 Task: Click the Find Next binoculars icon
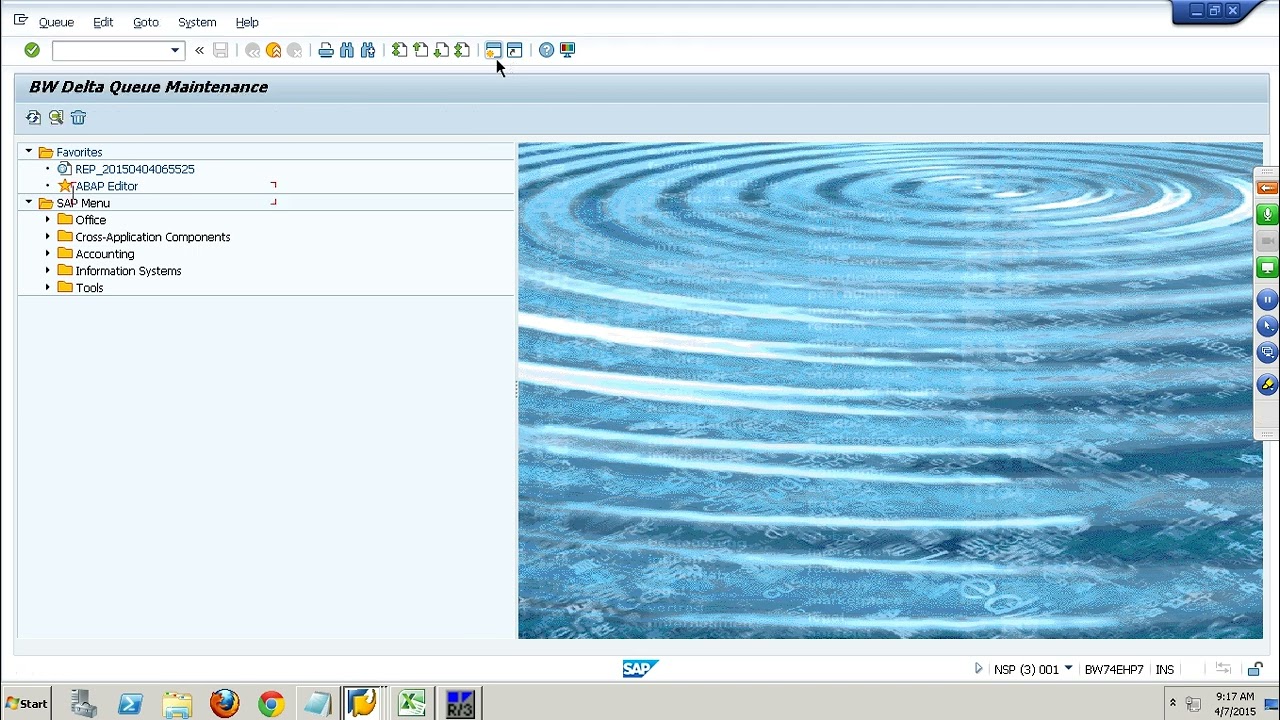tap(368, 50)
